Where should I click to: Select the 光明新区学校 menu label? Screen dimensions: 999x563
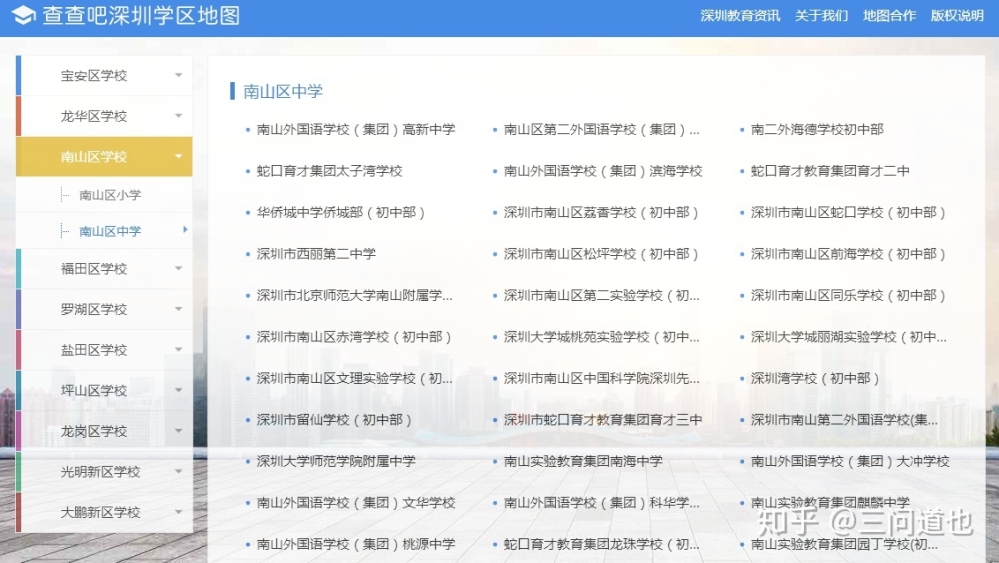tap(100, 472)
